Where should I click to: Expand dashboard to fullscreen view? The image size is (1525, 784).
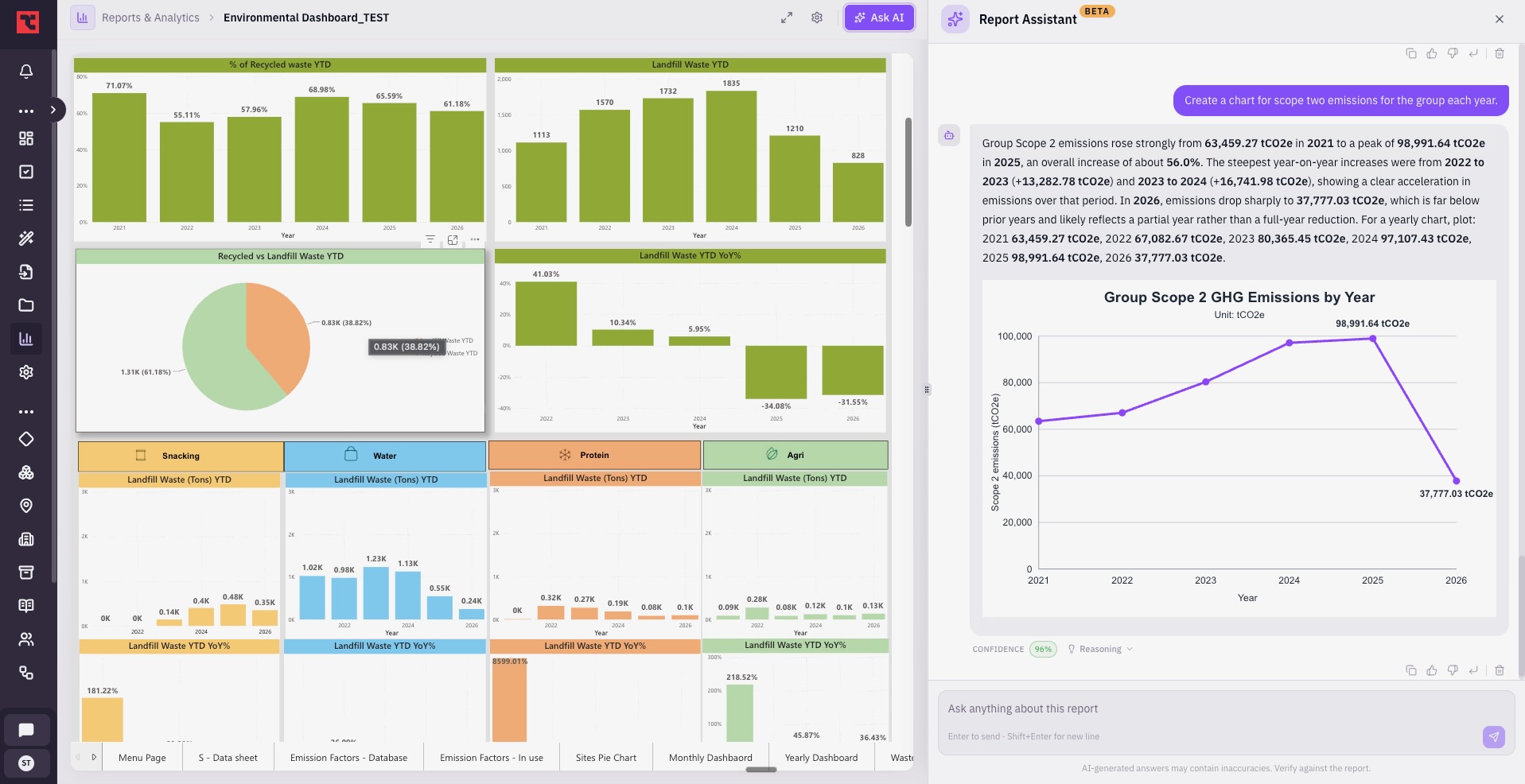(x=787, y=17)
